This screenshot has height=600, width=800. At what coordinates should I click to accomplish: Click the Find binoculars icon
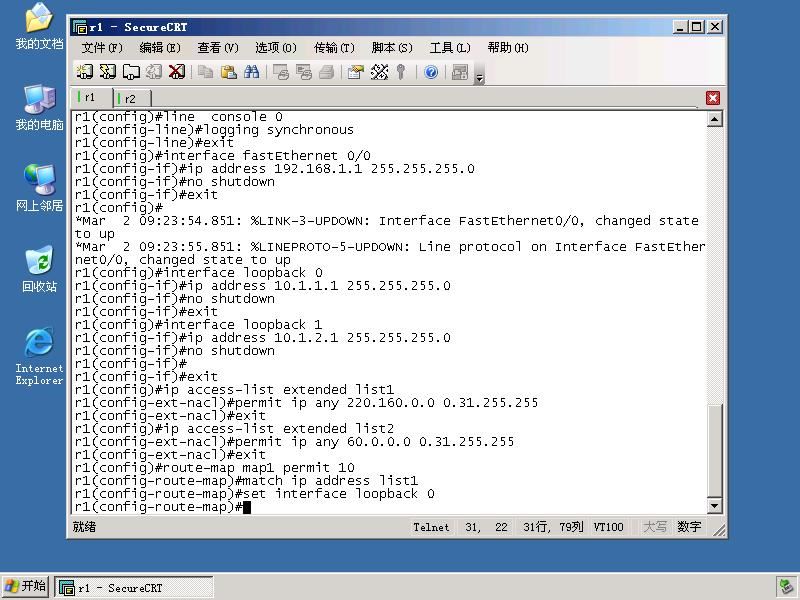click(x=252, y=72)
